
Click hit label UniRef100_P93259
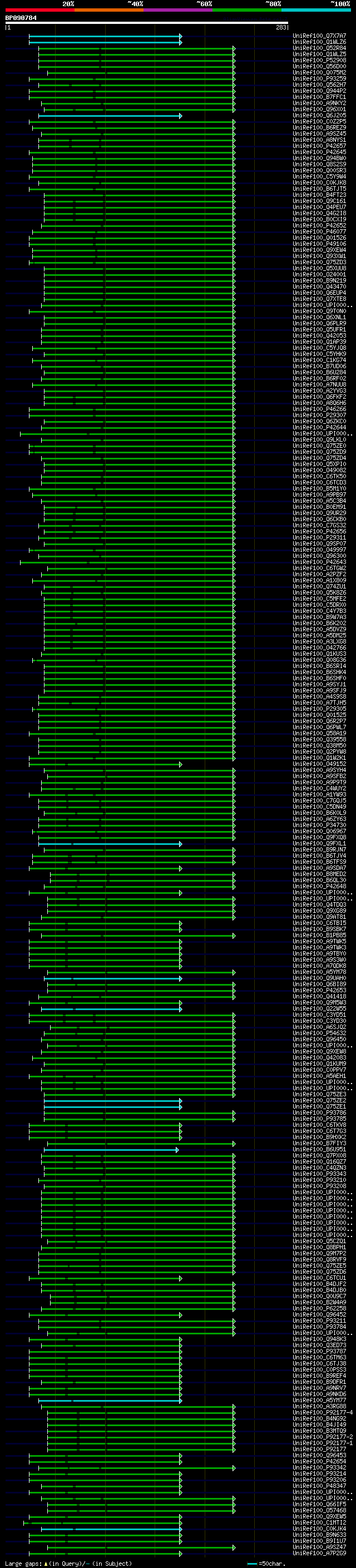click(319, 78)
